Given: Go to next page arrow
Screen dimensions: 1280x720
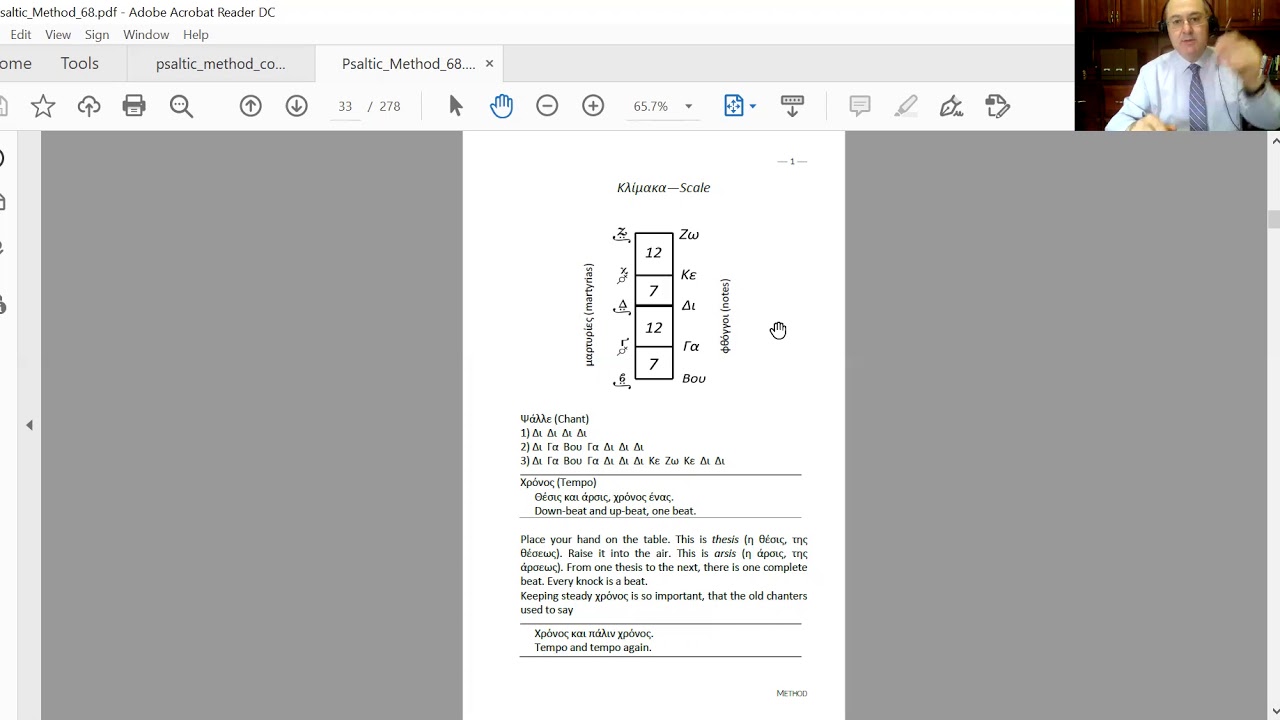Looking at the screenshot, I should coord(297,106).
